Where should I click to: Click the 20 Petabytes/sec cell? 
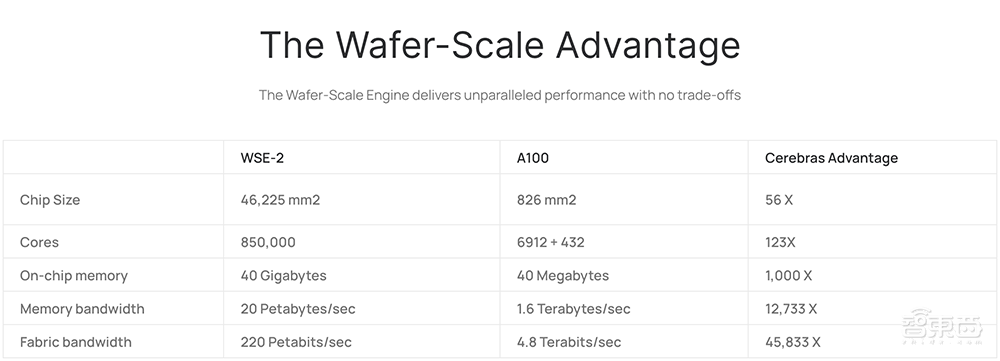(x=298, y=309)
